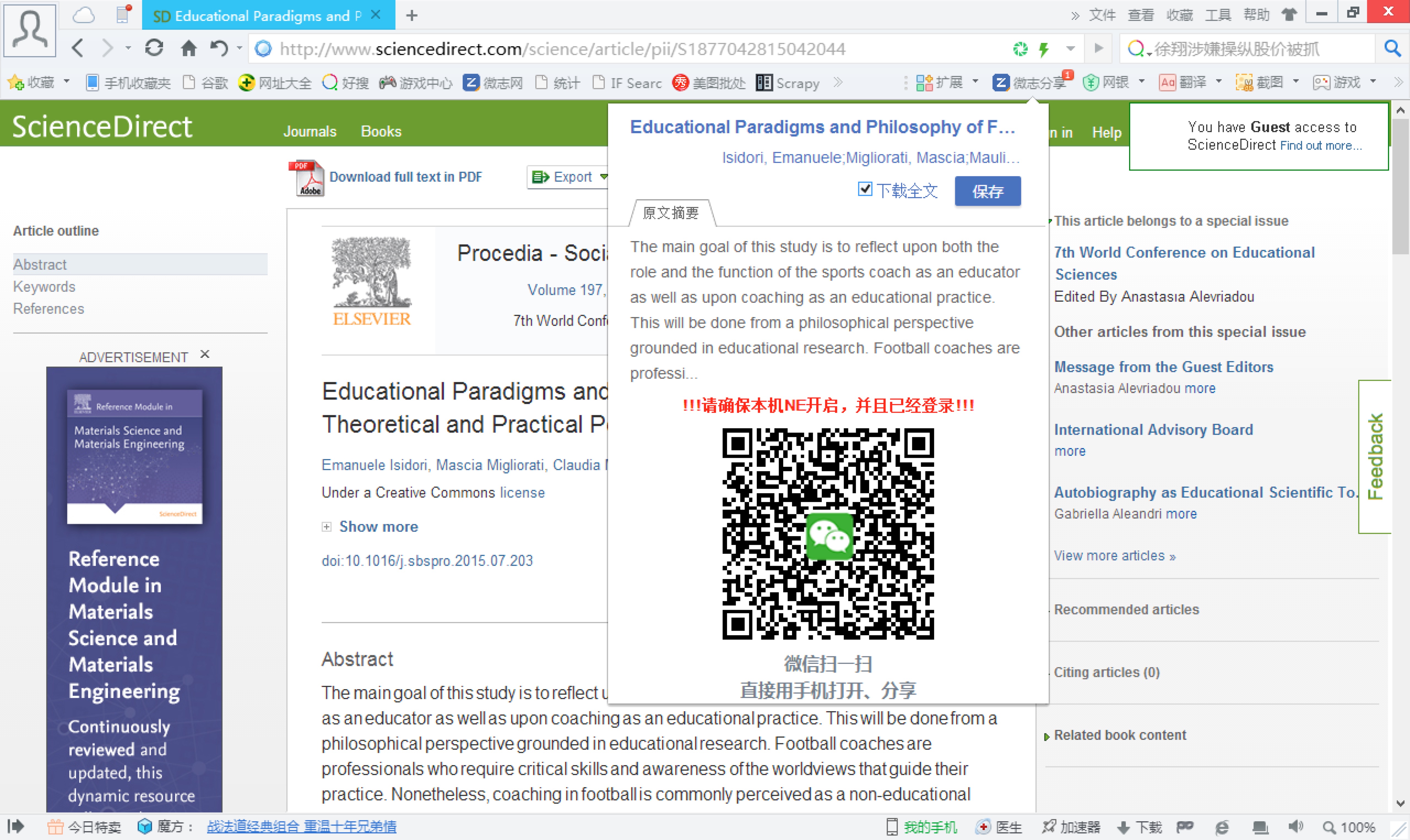Image resolution: width=1410 pixels, height=840 pixels.
Task: Go back to previous page
Action: click(x=78, y=49)
